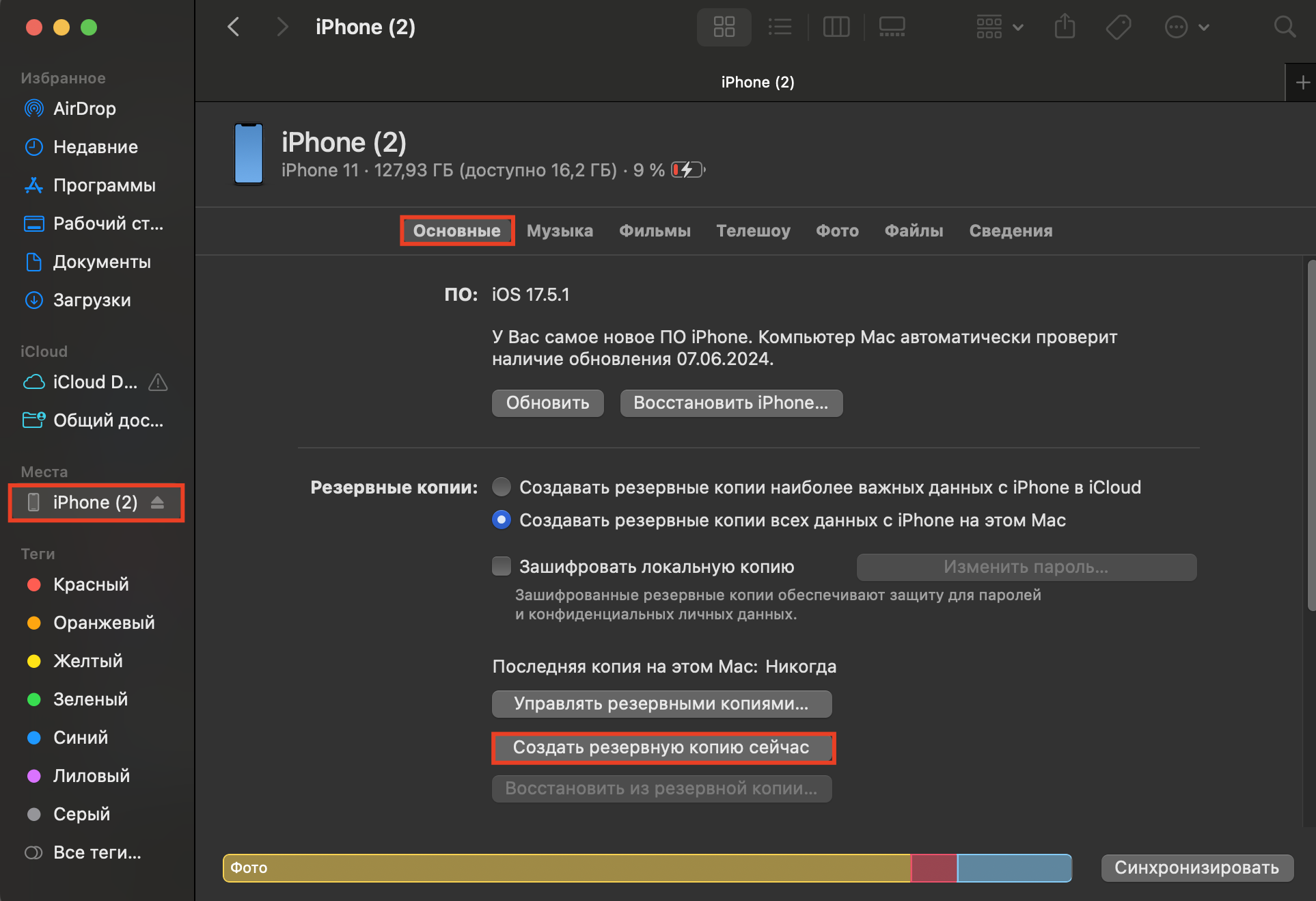The height and width of the screenshot is (901, 1316).
Task: Click the Фото segment of storage bar
Action: click(567, 868)
